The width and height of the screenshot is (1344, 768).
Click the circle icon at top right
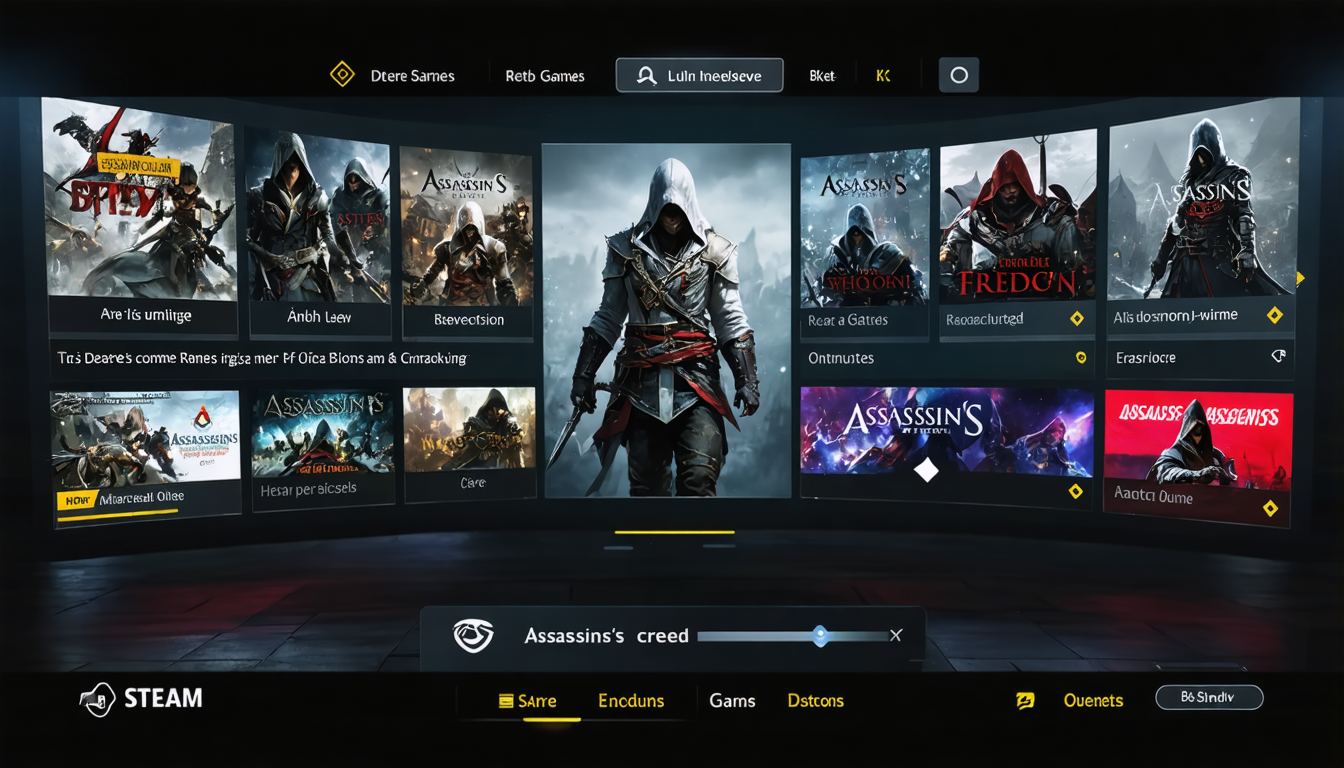(x=958, y=74)
